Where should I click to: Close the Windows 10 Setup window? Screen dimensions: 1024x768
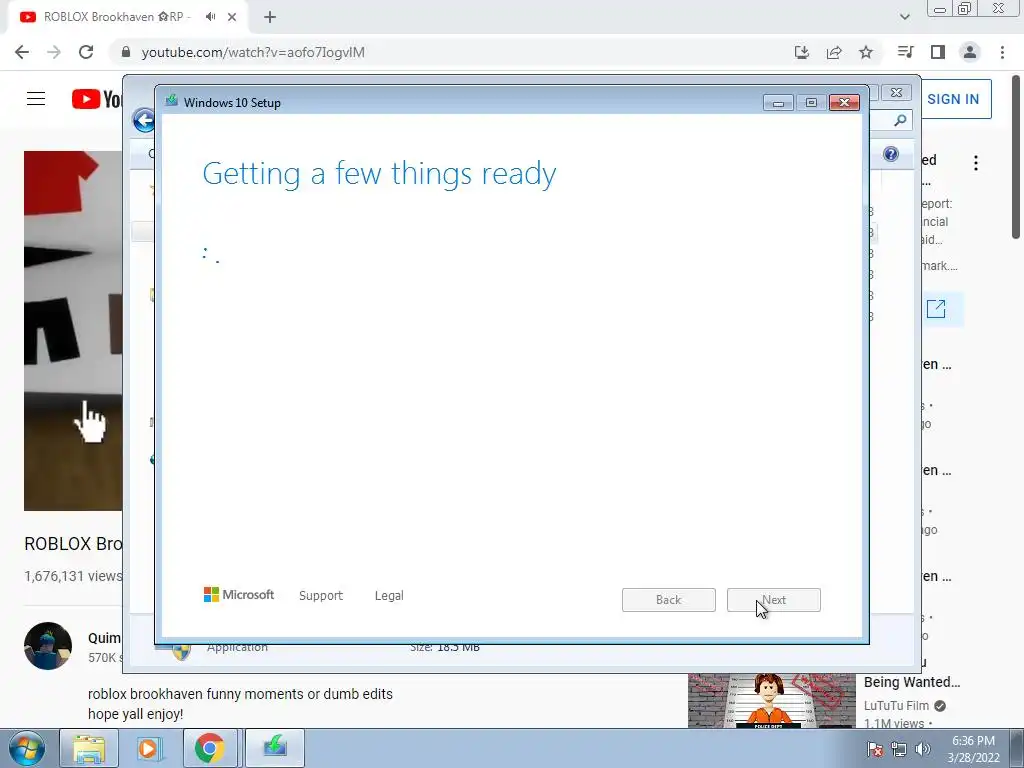pyautogui.click(x=844, y=103)
